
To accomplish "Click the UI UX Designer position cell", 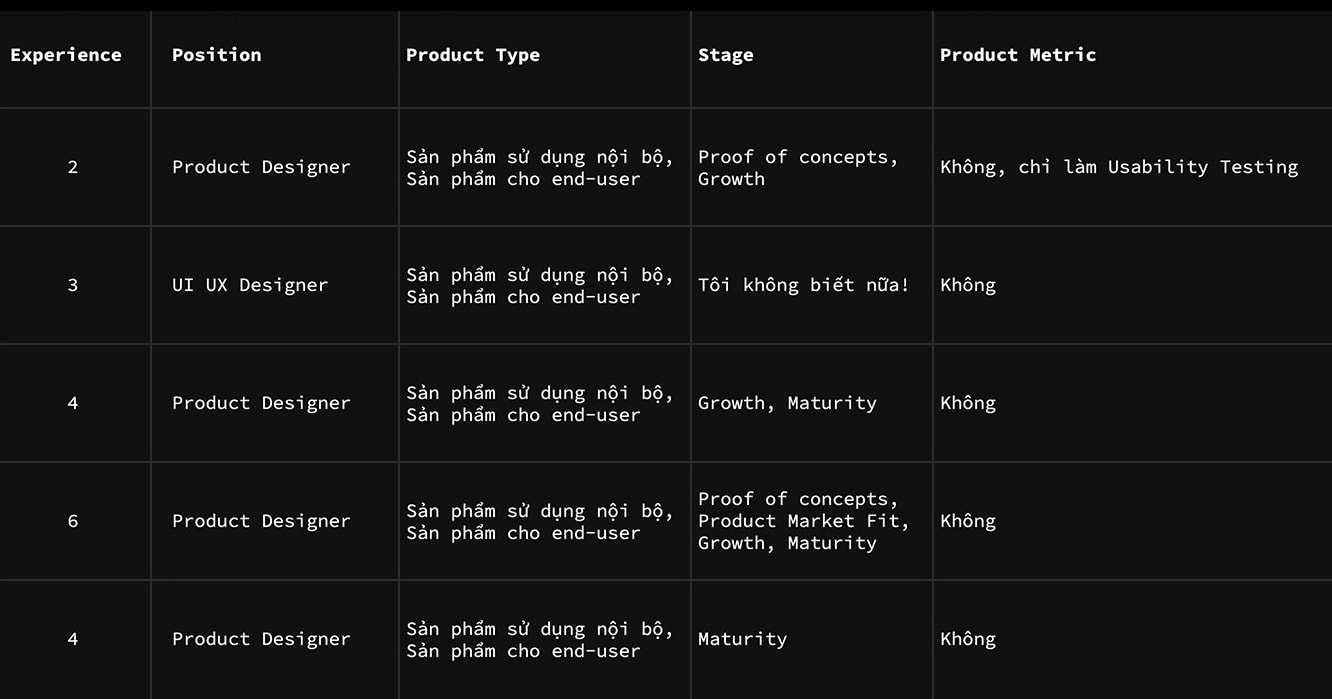I will 249,285.
